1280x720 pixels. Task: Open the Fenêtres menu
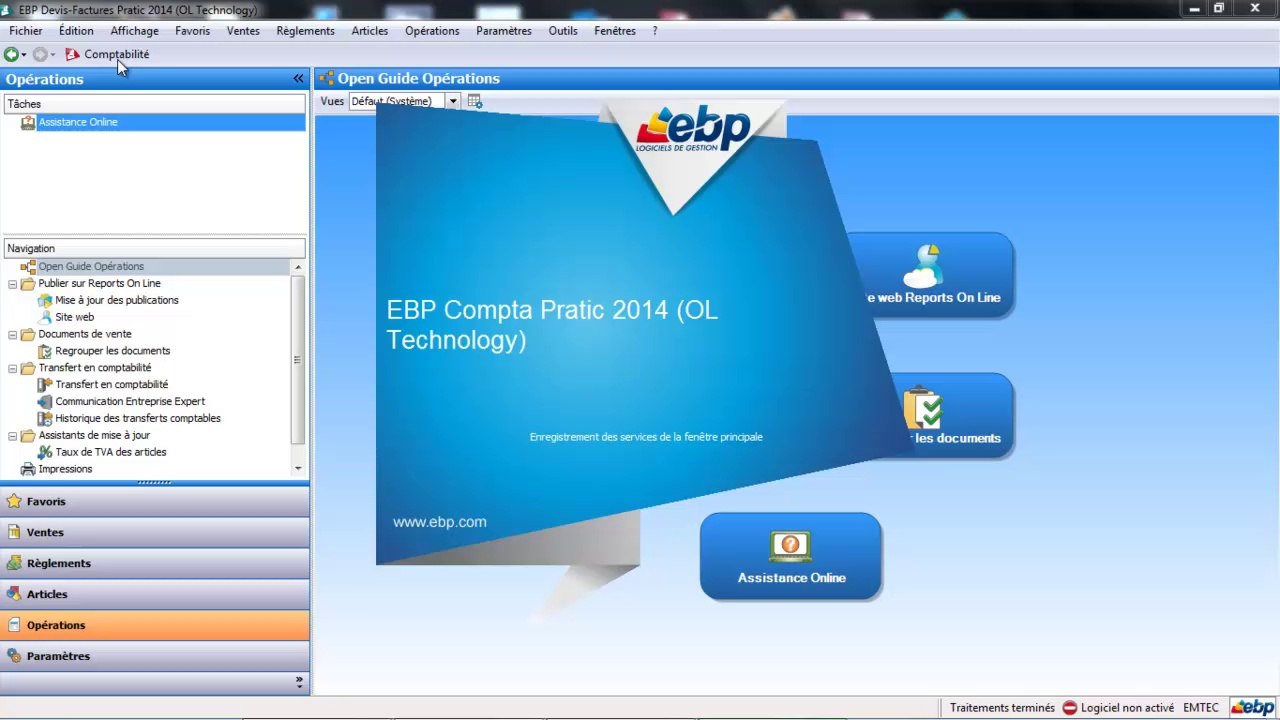[x=615, y=31]
